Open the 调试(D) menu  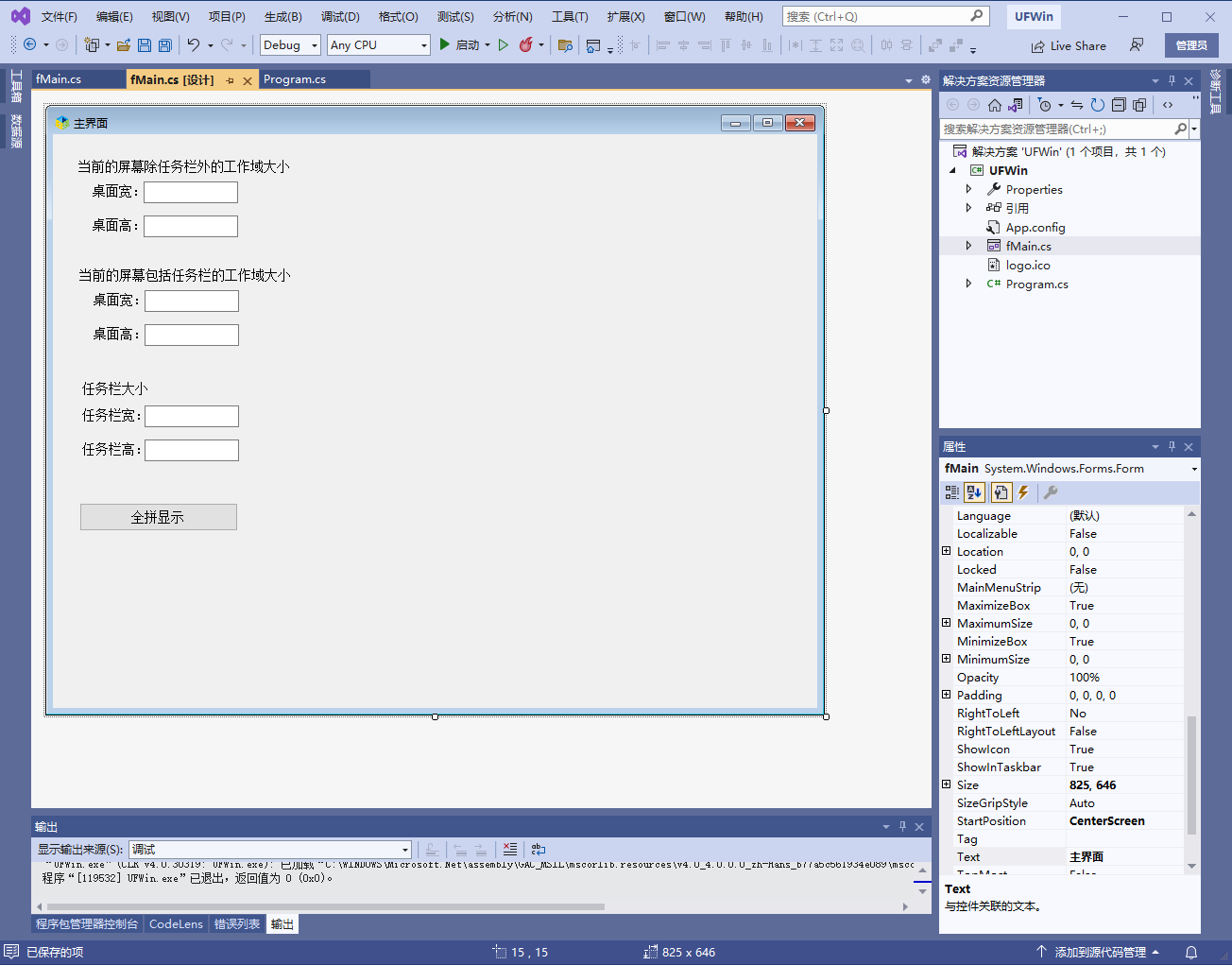tap(340, 16)
